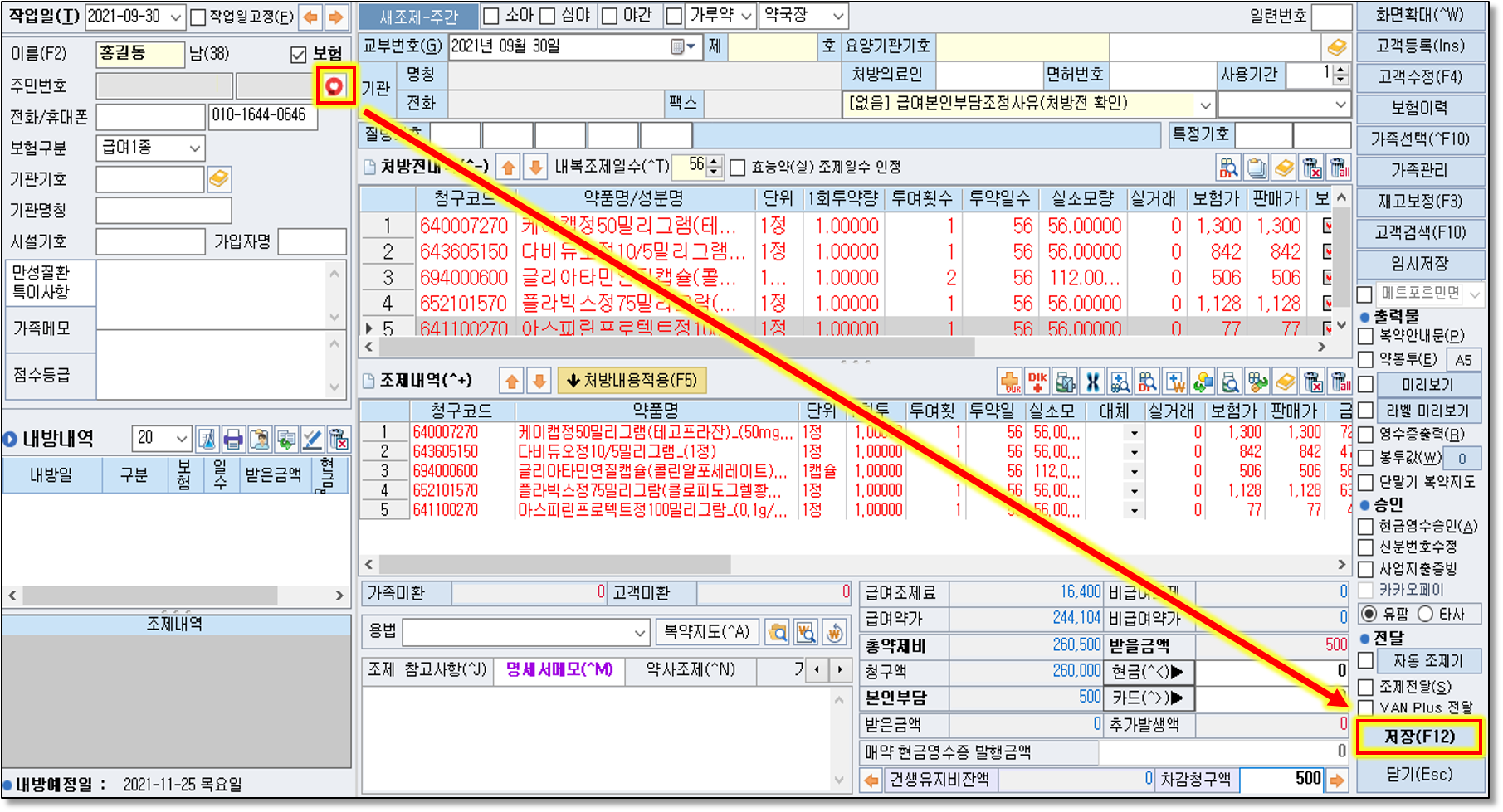Expand the 약국장 dropdown
1503x812 pixels.
pos(838,16)
